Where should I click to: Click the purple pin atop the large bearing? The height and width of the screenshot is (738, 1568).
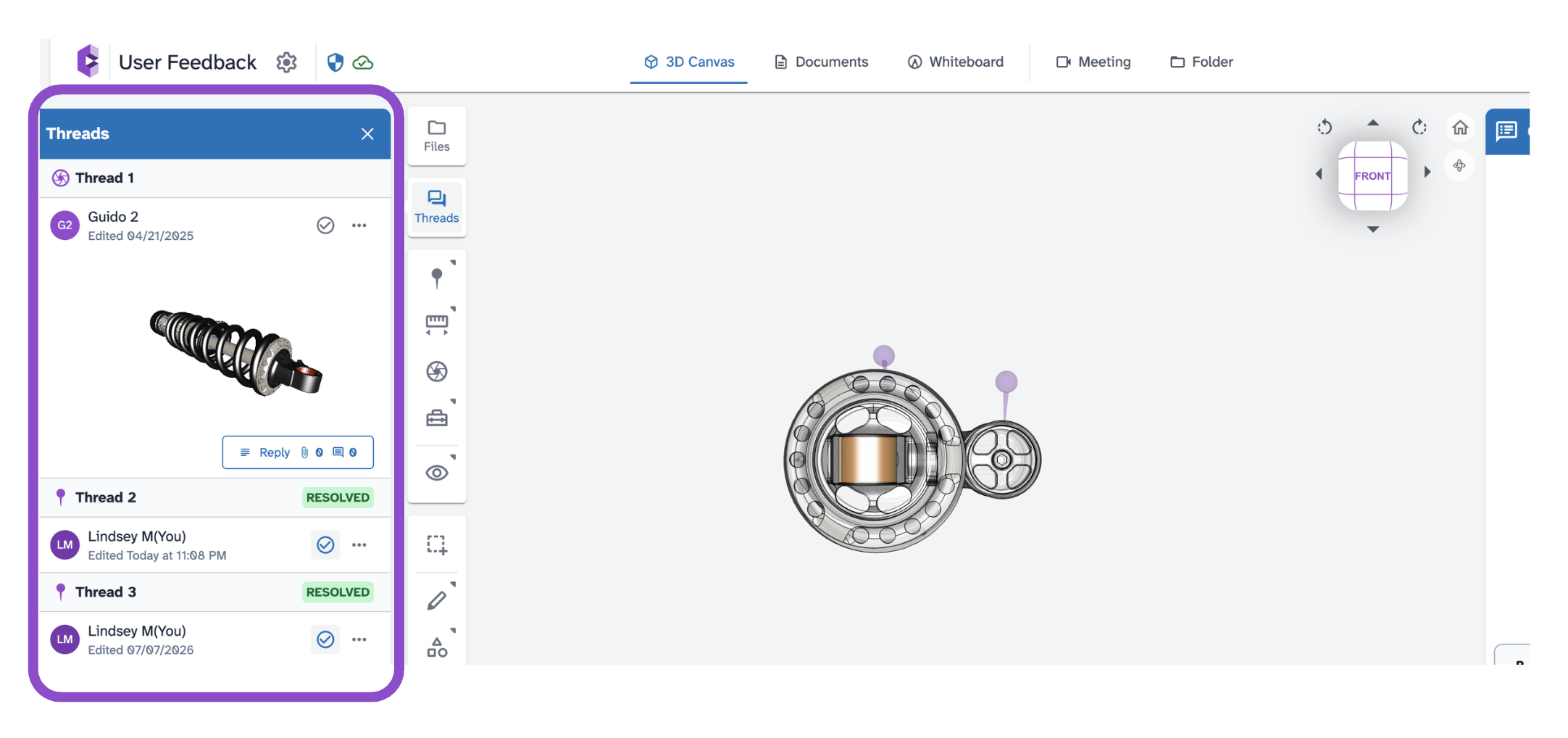click(x=883, y=357)
